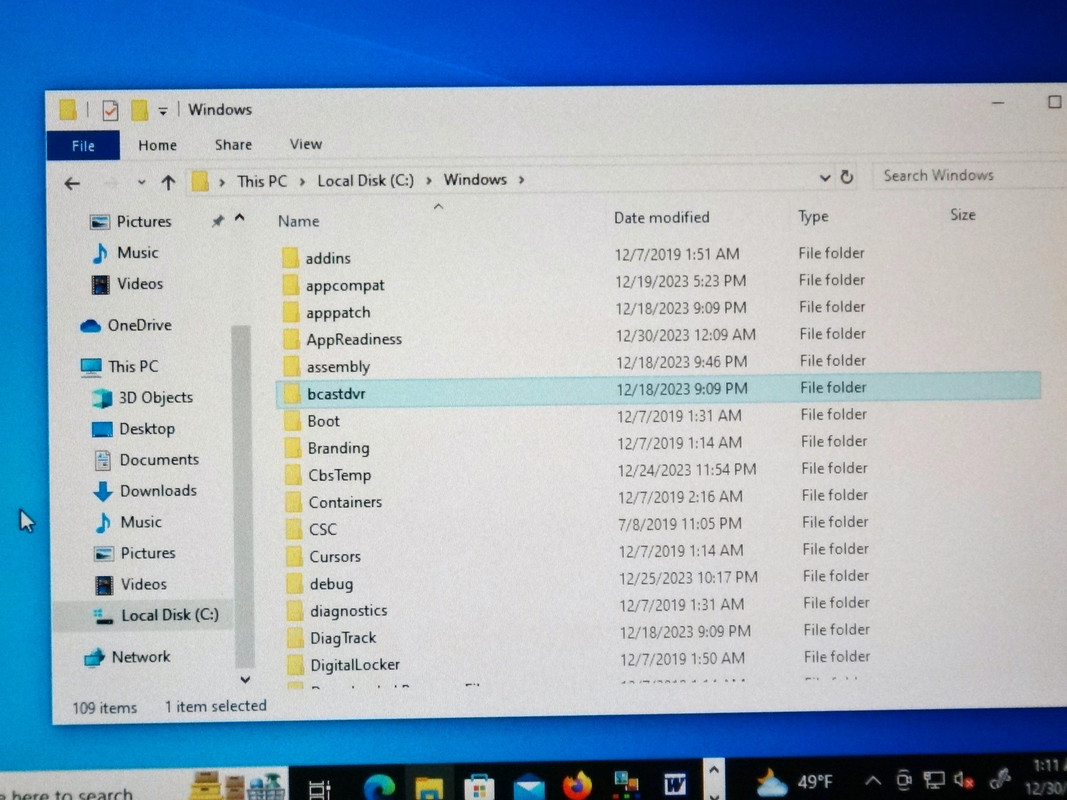Select the addins folder icon
Image resolution: width=1067 pixels, height=800 pixels.
(x=291, y=258)
